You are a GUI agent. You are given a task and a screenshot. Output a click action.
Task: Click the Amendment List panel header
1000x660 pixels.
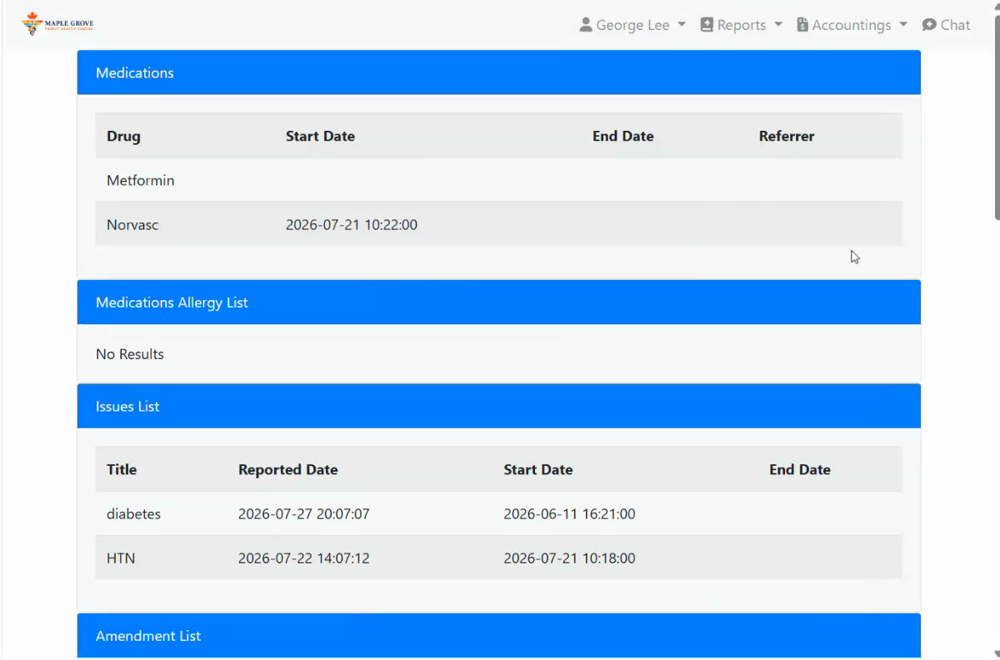tap(499, 636)
